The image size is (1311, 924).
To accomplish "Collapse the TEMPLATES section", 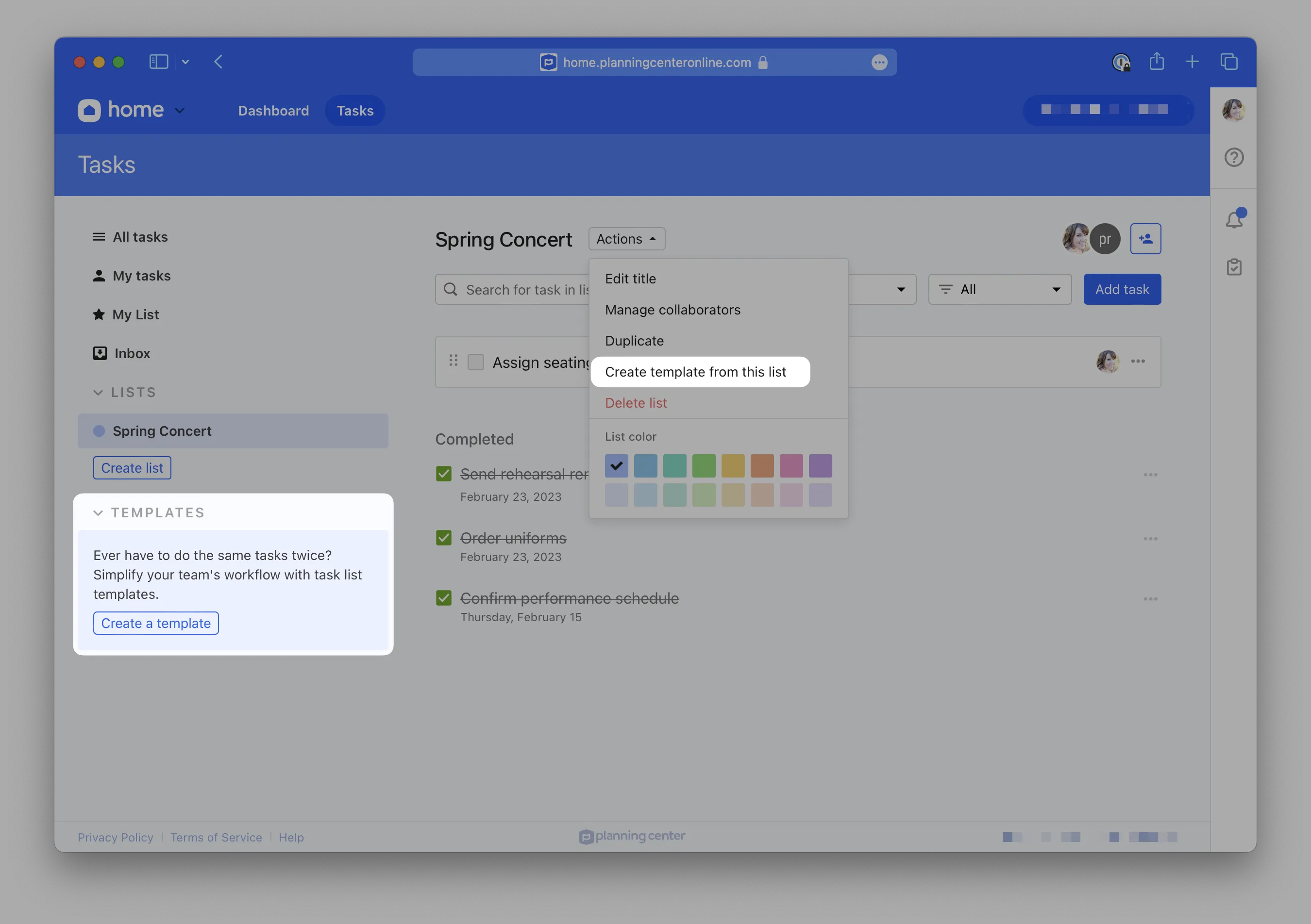I will point(98,512).
